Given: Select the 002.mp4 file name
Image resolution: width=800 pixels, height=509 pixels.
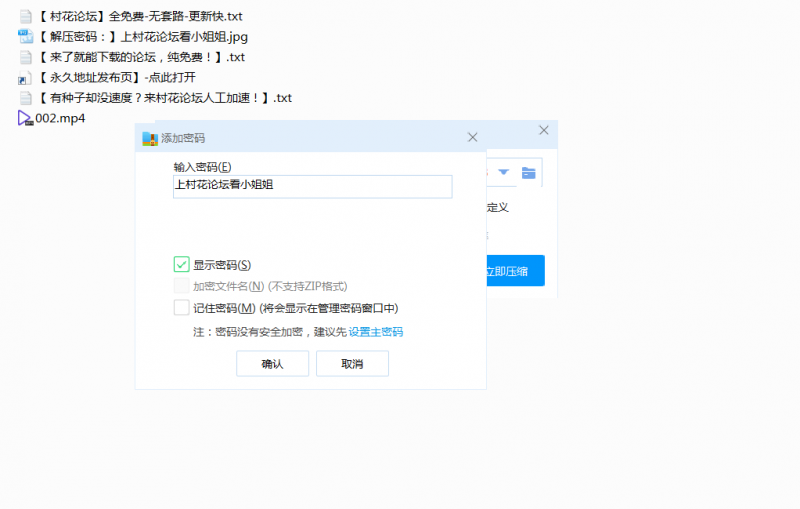Looking at the screenshot, I should click(61, 118).
